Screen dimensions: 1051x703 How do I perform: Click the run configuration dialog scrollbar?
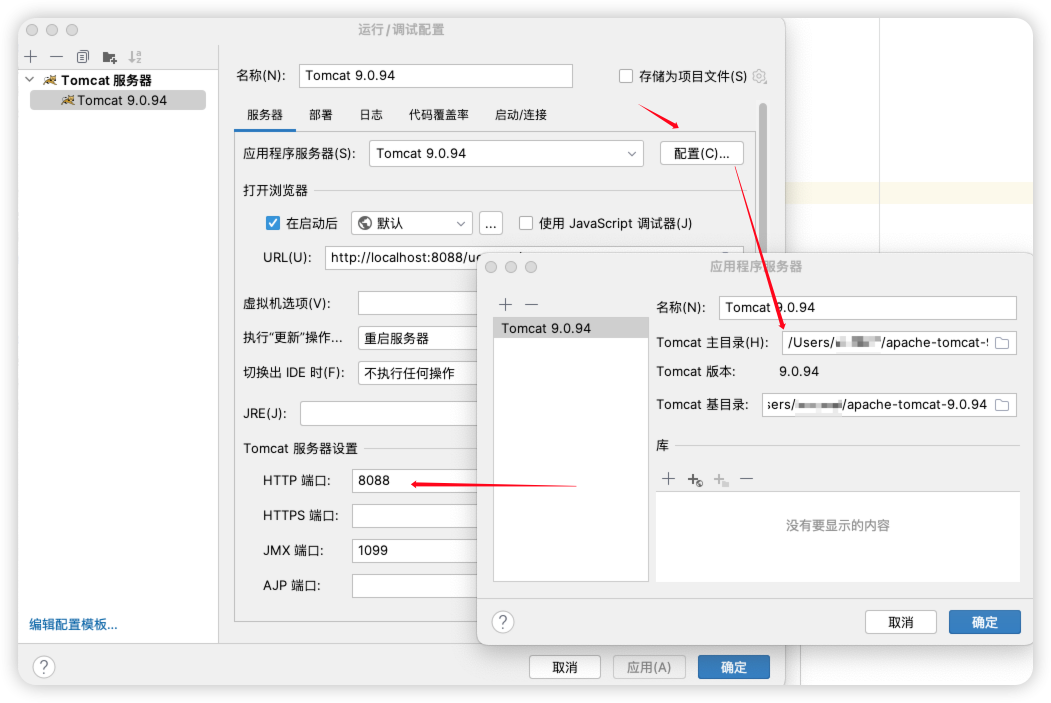pos(763,176)
